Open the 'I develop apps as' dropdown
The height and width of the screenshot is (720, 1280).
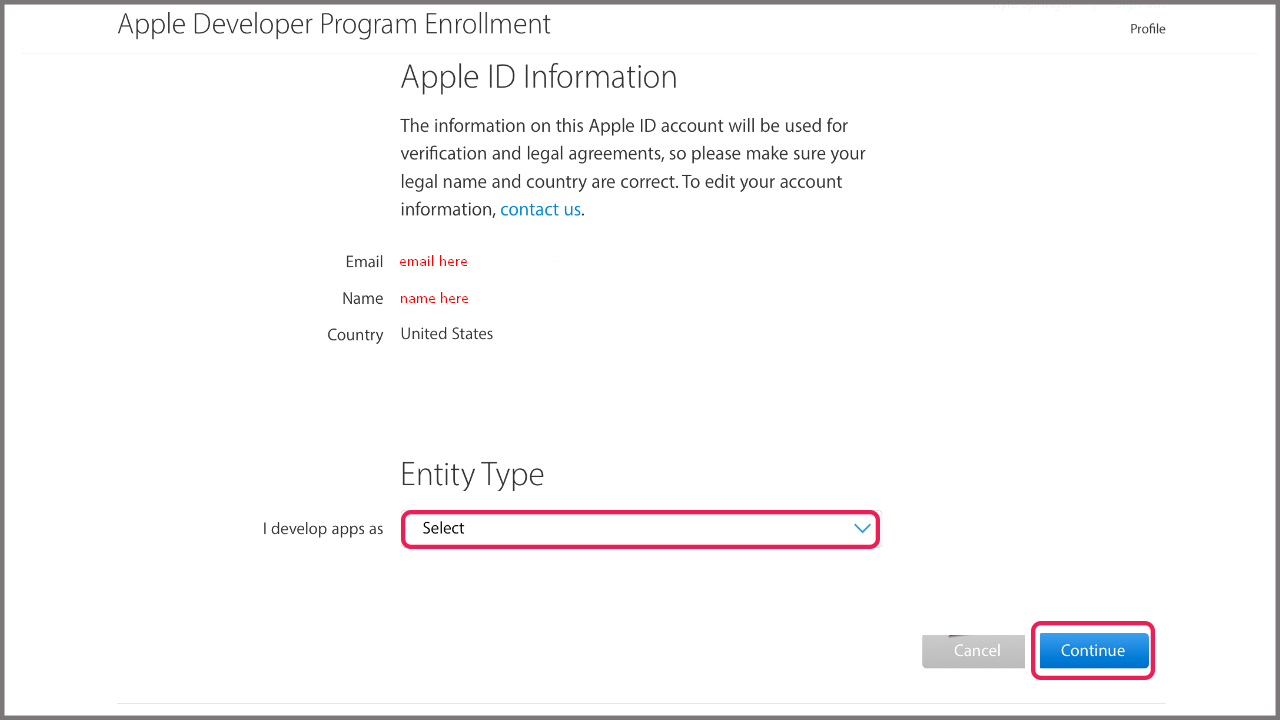[640, 529]
